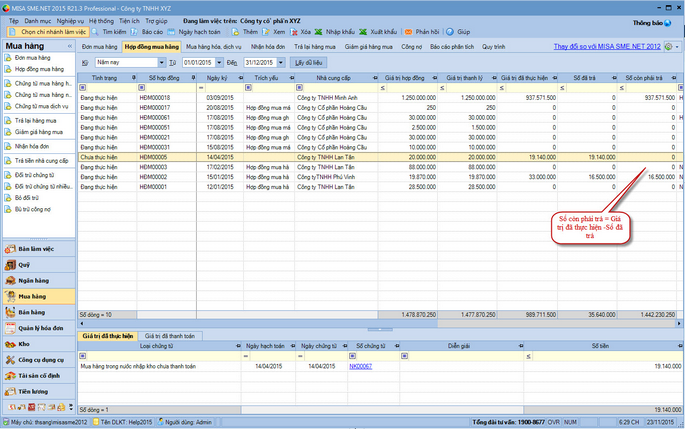Open link Thay đổi so với MISA SME.NET 2012
685x429 pixels.
(607, 46)
